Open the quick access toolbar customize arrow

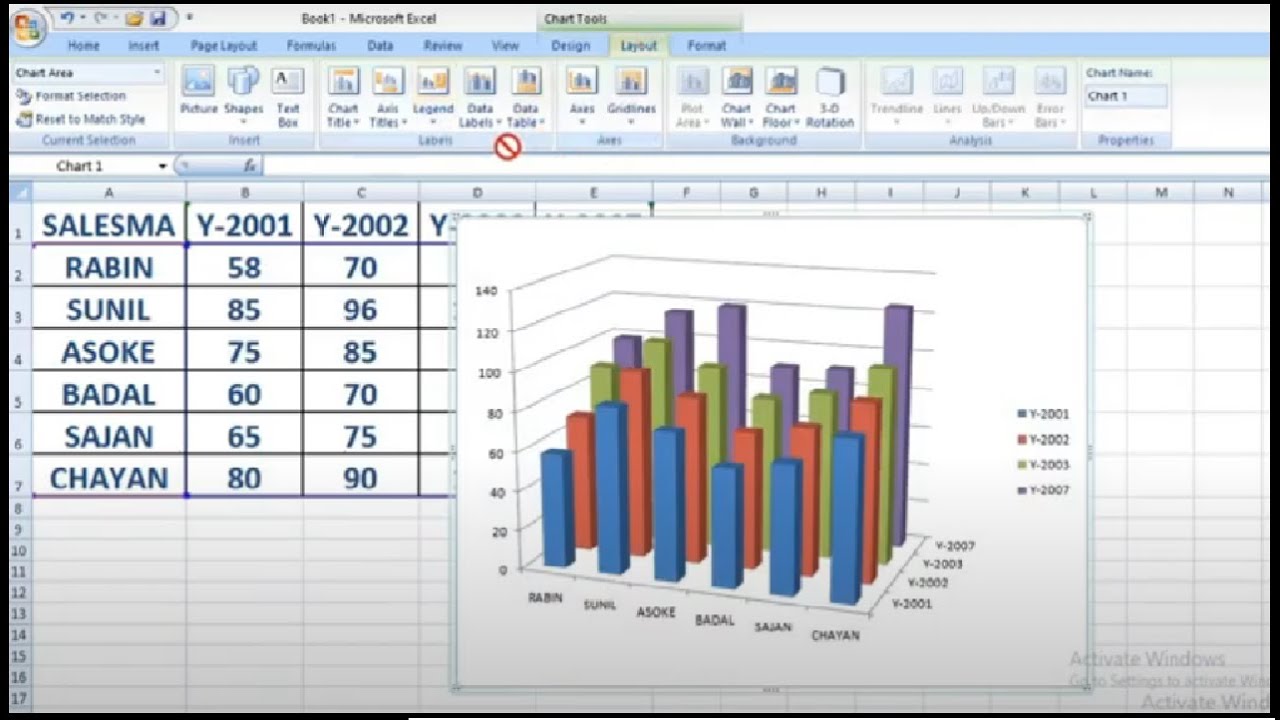pyautogui.click(x=189, y=18)
